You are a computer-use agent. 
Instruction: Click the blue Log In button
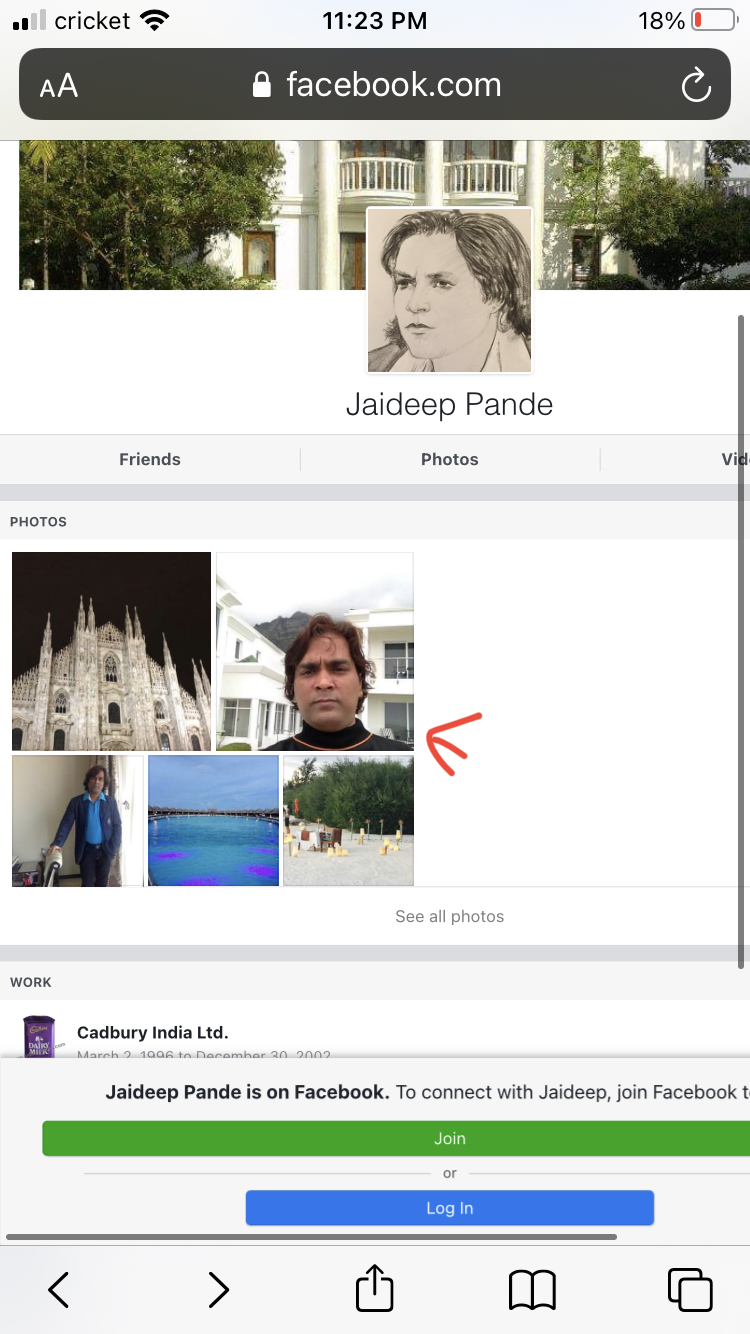(x=450, y=1208)
